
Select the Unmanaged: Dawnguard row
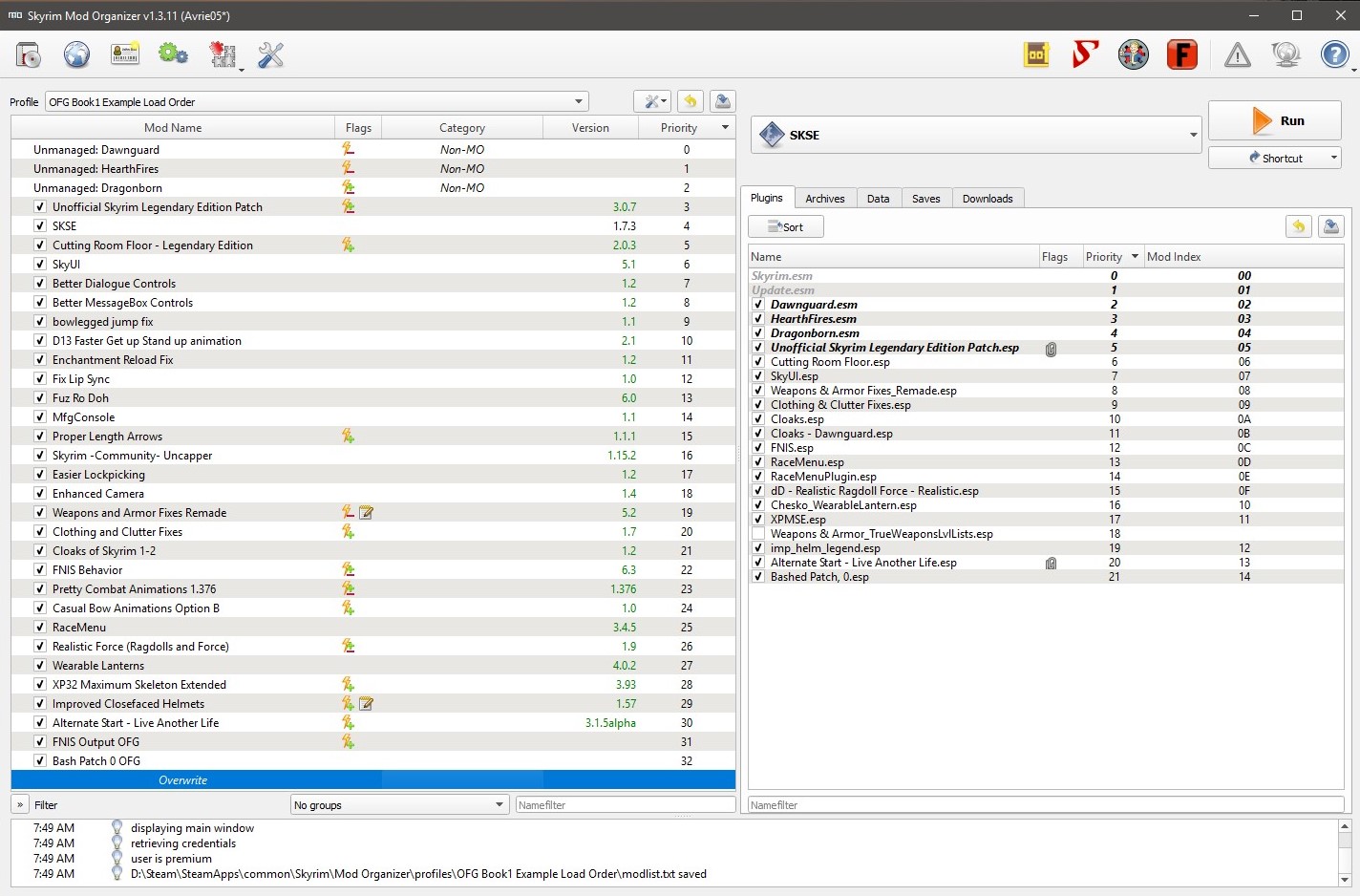point(373,150)
